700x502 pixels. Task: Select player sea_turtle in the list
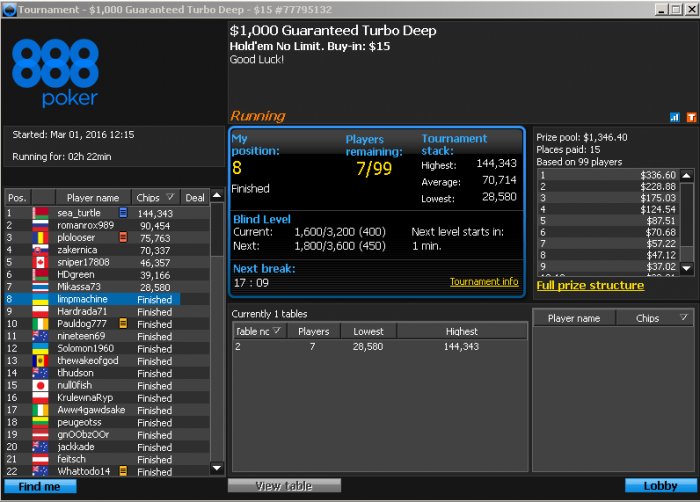[x=107, y=213]
